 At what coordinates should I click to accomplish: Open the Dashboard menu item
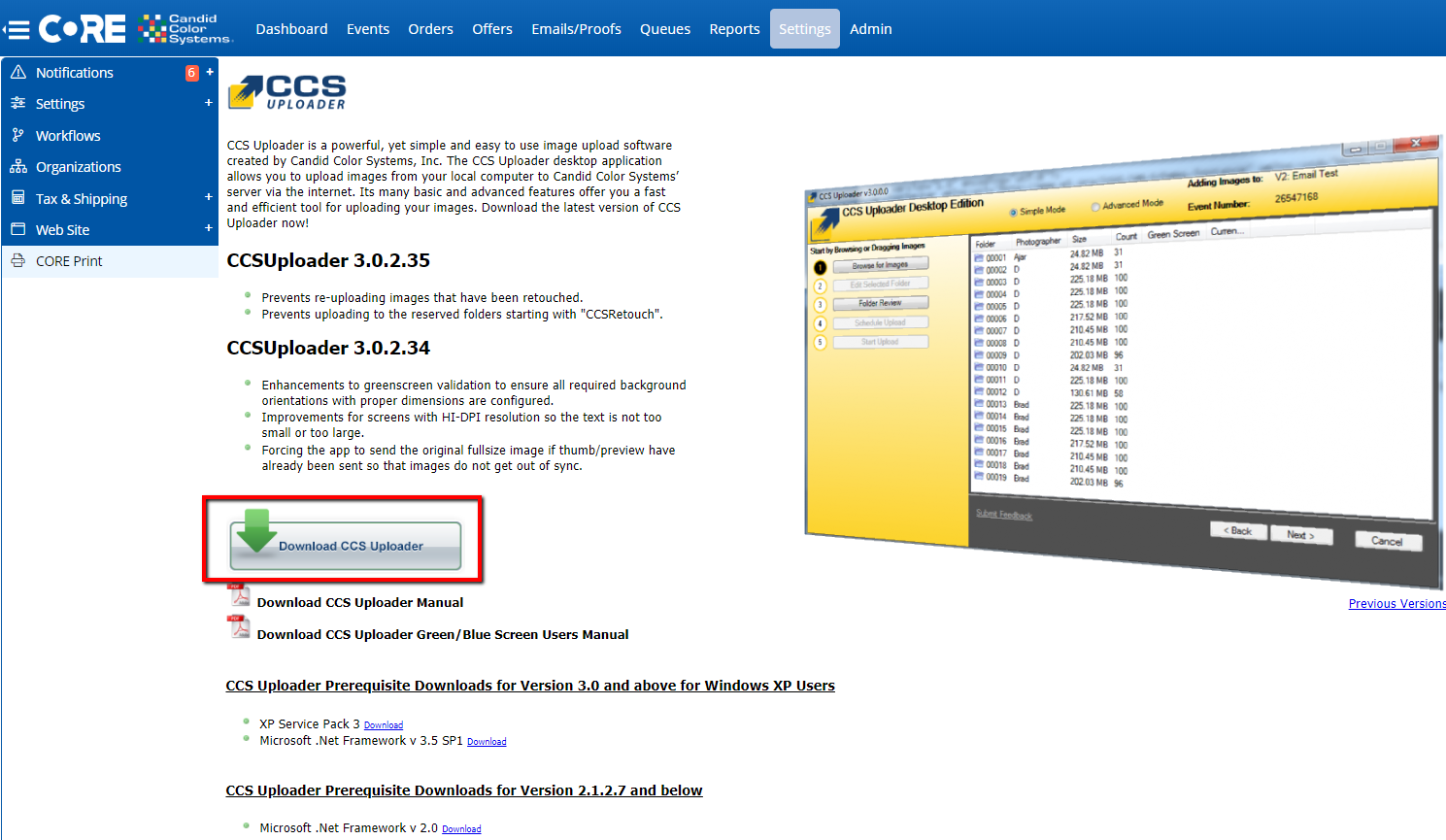click(291, 29)
